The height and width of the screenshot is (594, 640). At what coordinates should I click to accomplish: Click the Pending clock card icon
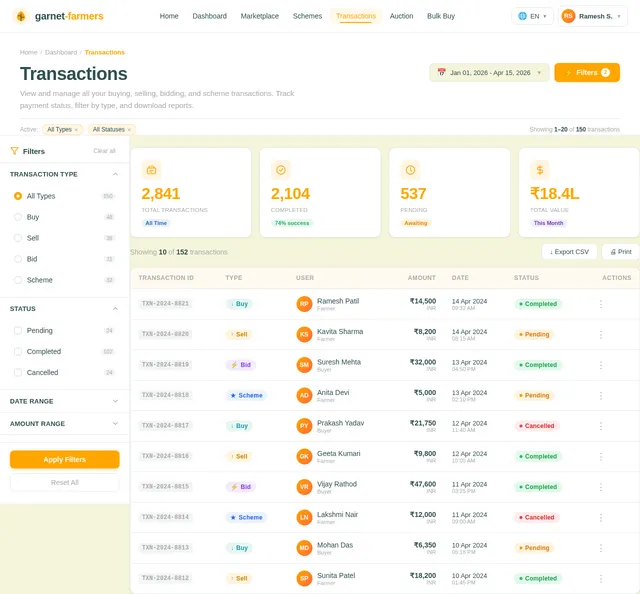(410, 170)
